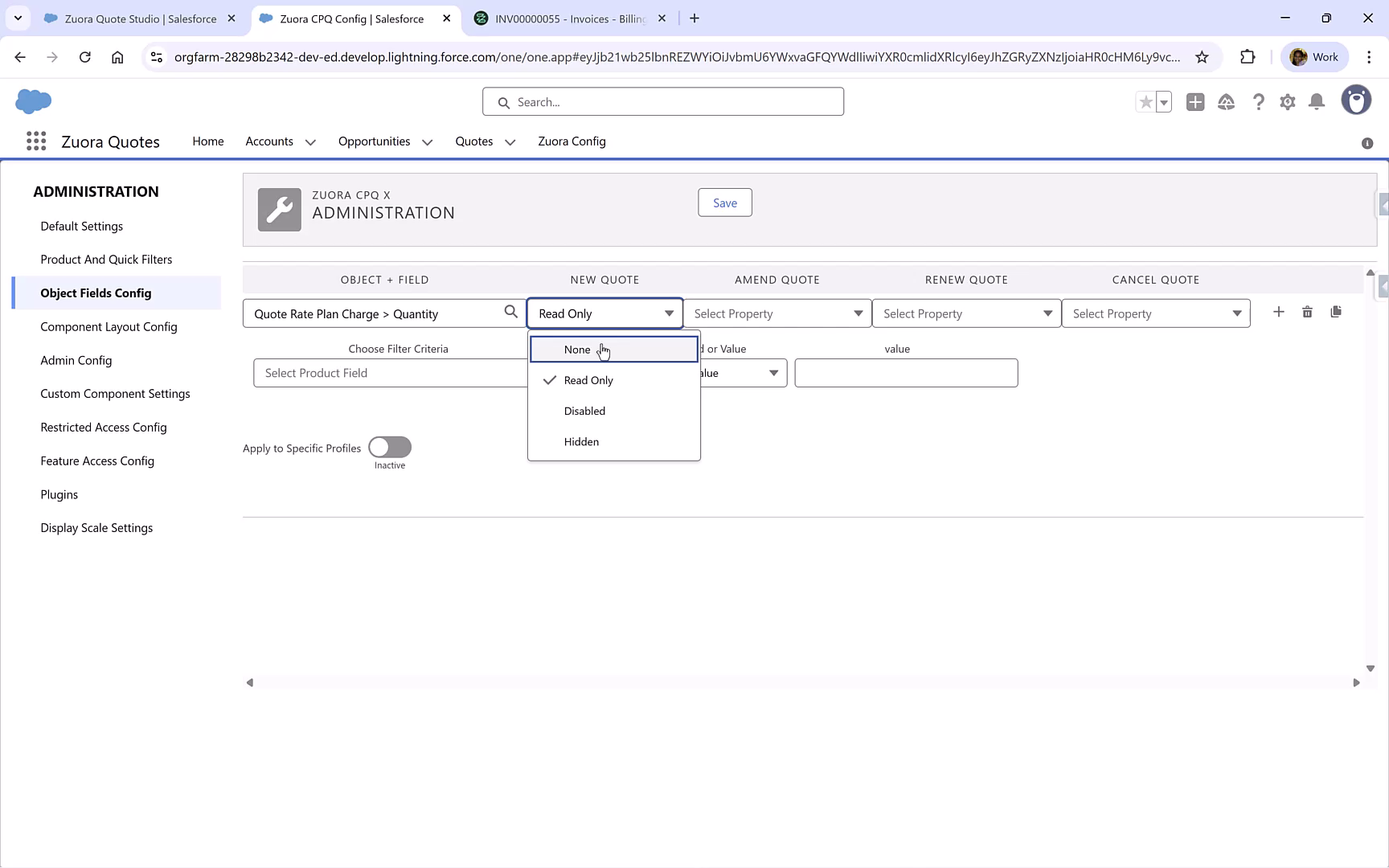Duplicate the row with the copy icon
Screen dimensions: 1389x868
click(x=1337, y=312)
